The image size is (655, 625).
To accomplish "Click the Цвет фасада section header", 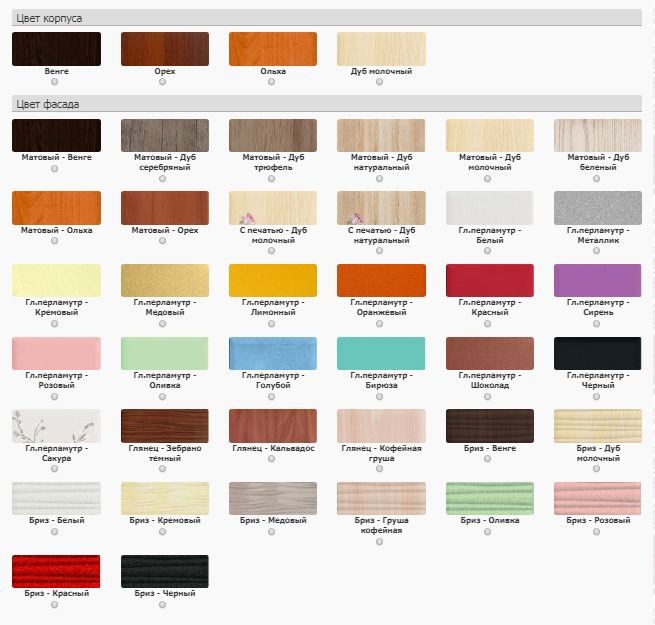I will (47, 104).
